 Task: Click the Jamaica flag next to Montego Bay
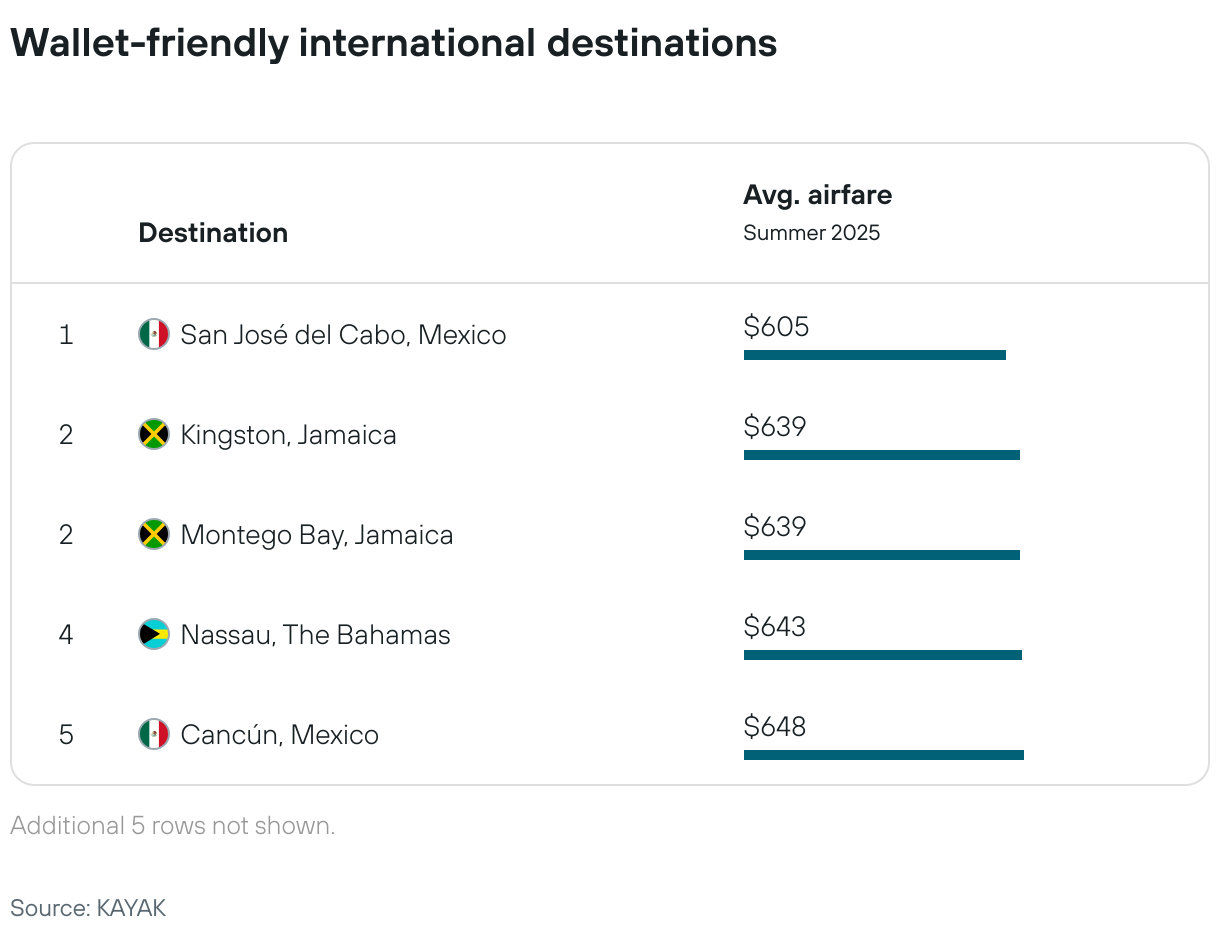(154, 534)
